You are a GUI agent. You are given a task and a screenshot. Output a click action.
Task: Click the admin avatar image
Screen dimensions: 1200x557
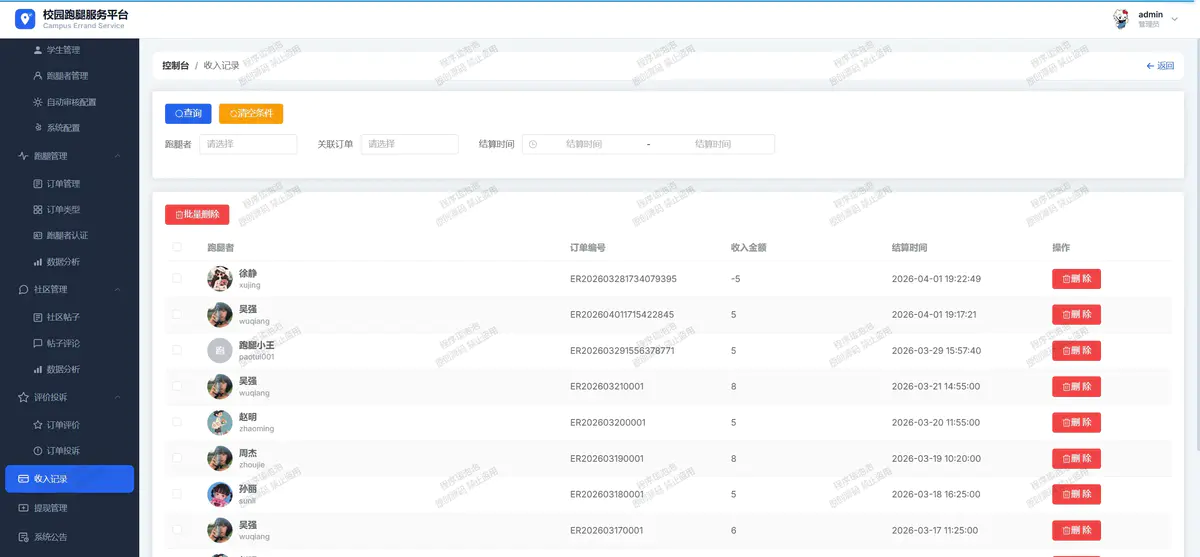(x=1121, y=19)
